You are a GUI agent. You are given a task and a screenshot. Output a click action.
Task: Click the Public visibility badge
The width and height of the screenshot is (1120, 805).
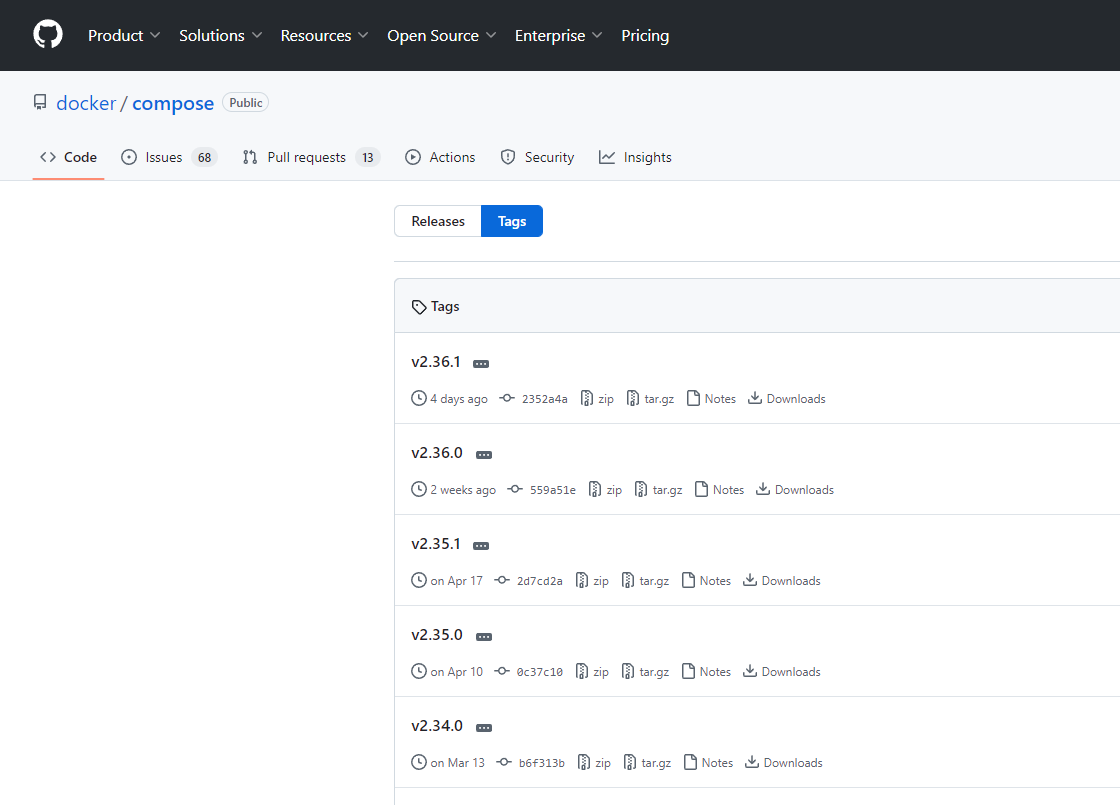(x=246, y=103)
